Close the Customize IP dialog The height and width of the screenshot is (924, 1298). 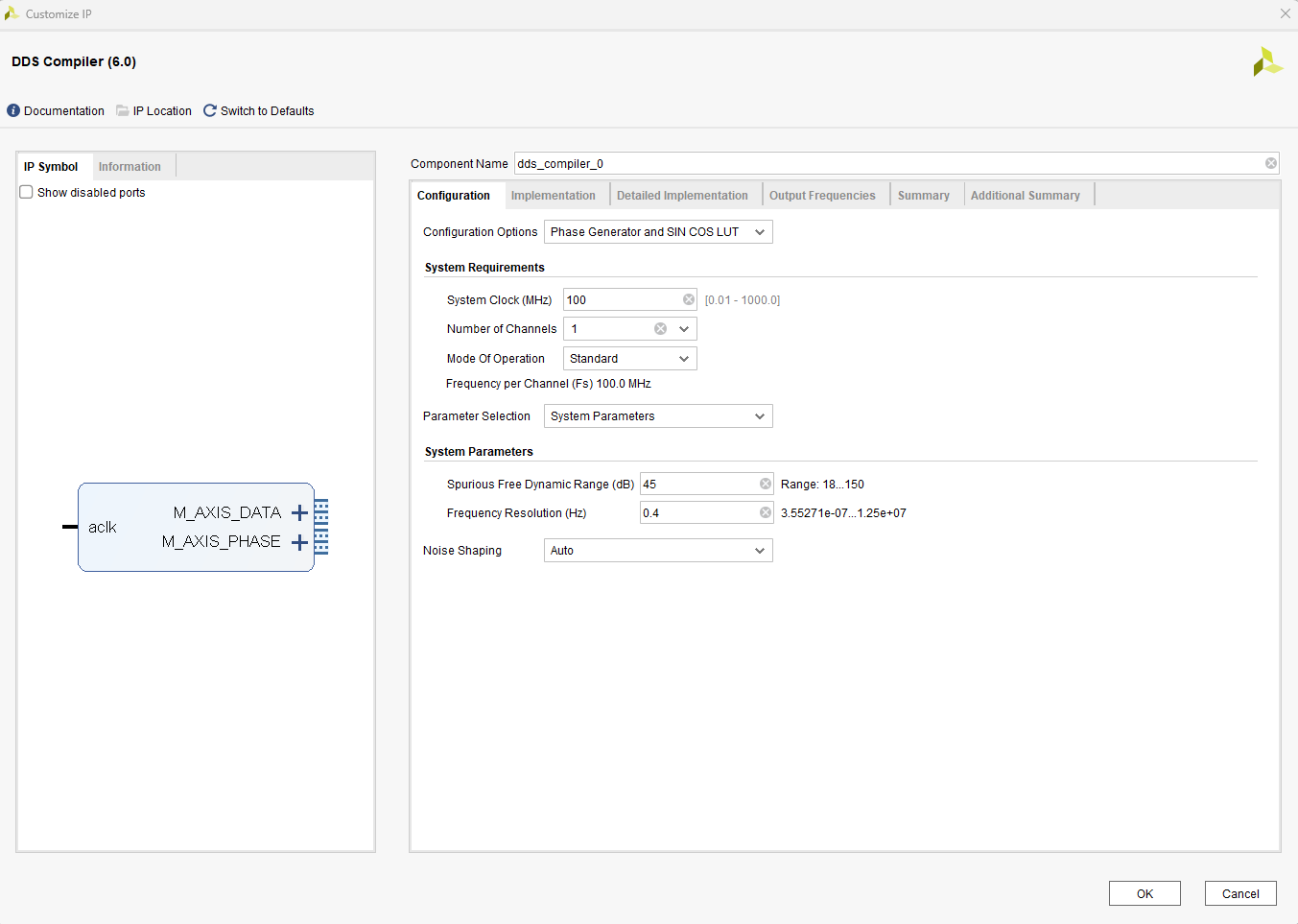(1285, 13)
